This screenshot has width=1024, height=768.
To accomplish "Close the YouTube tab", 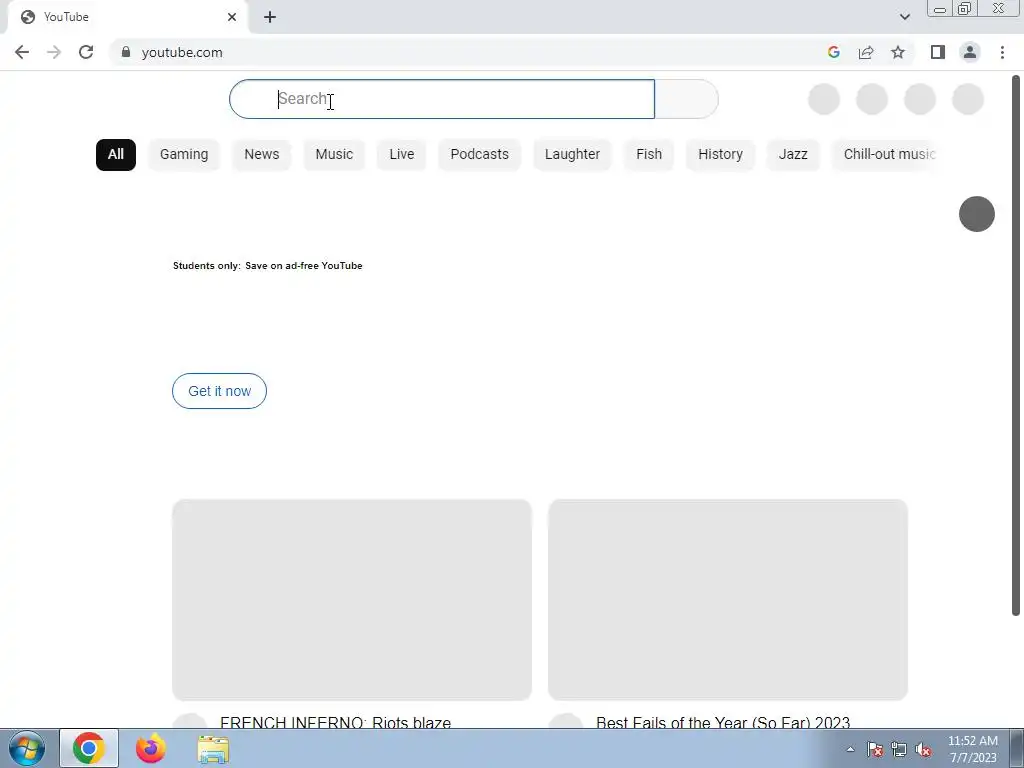I will [x=232, y=17].
